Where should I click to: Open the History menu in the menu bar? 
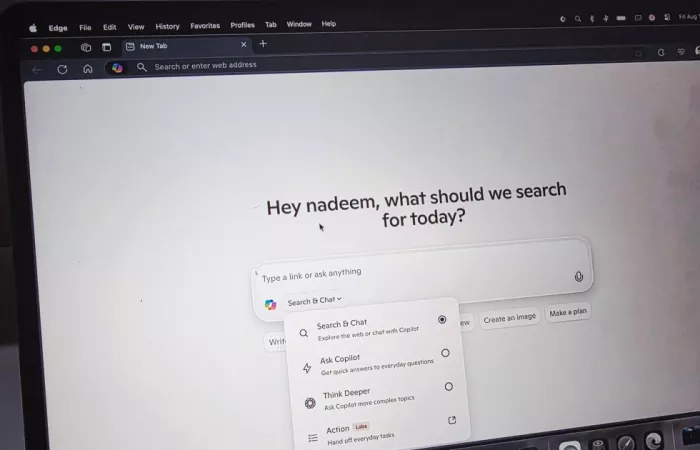167,26
